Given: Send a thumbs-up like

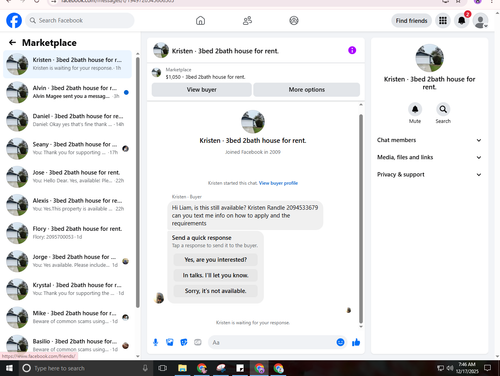Looking at the screenshot, I should tap(356, 342).
